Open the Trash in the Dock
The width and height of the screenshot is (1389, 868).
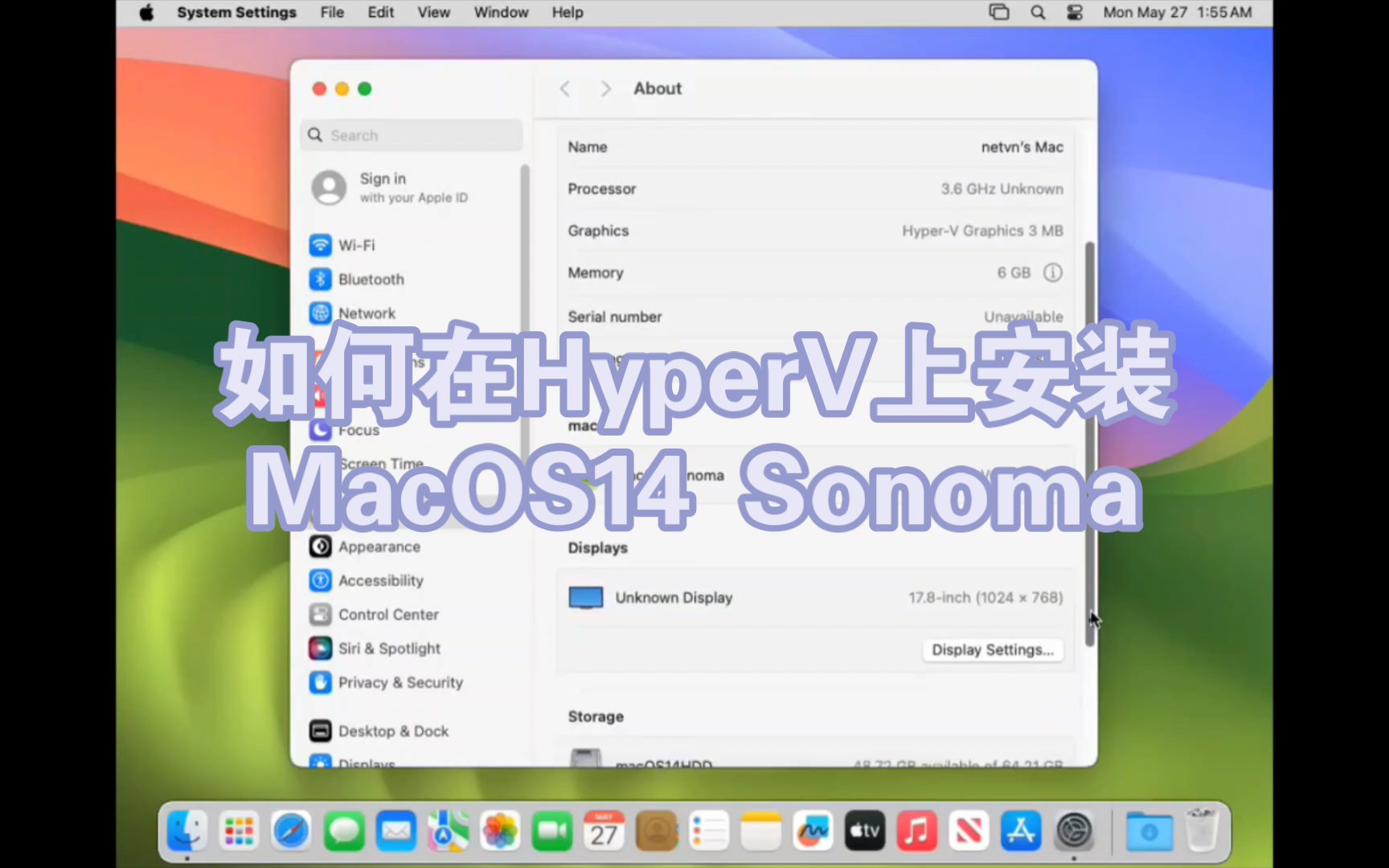(x=1202, y=831)
